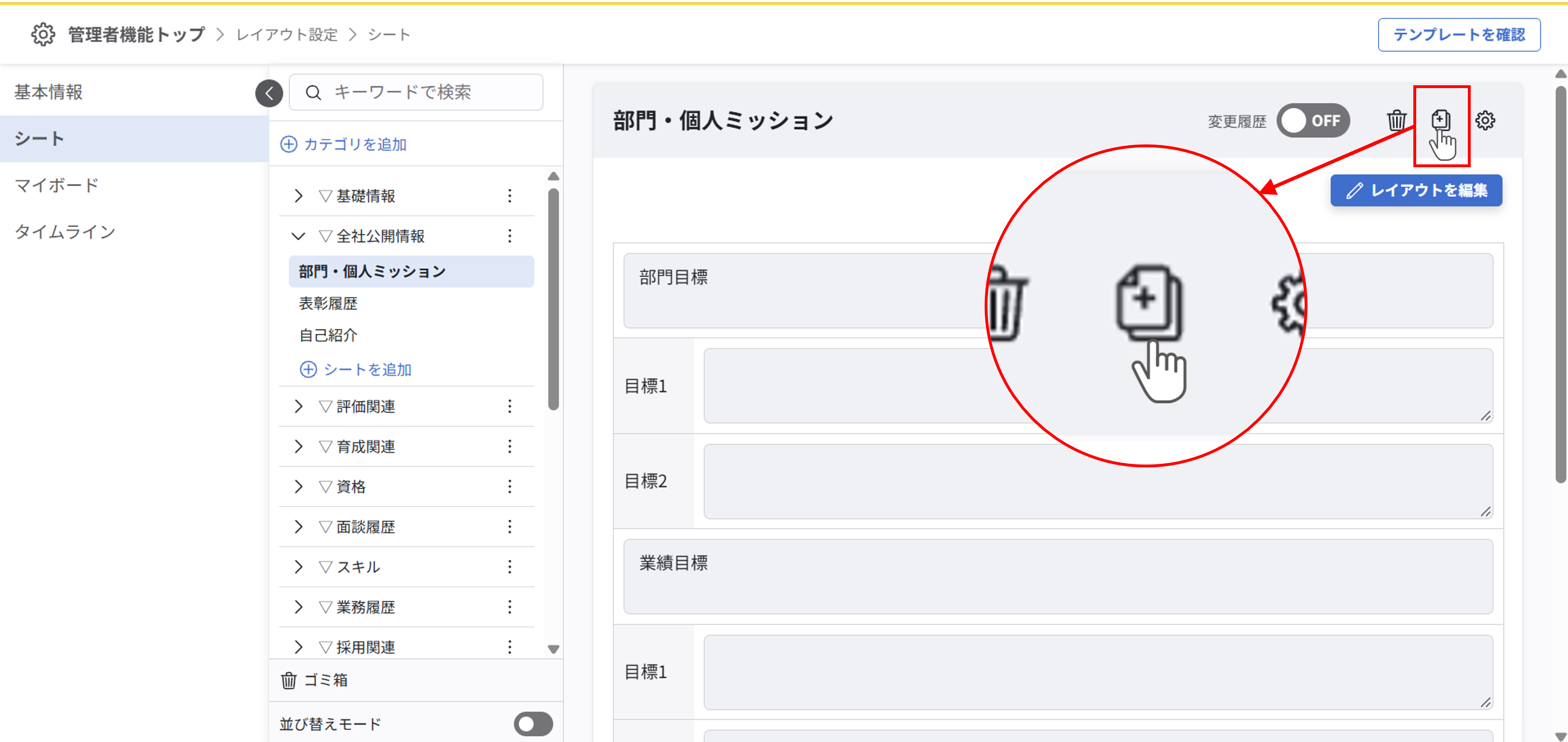Click テンプレートを確認 button
1568x742 pixels.
[x=1459, y=35]
